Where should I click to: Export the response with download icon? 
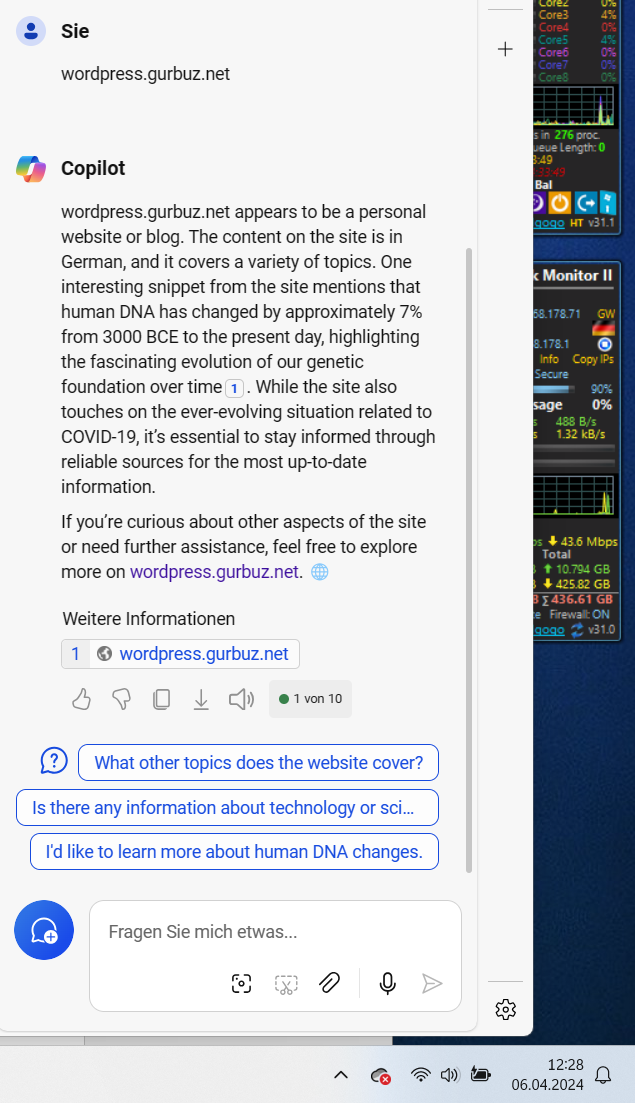pos(201,699)
